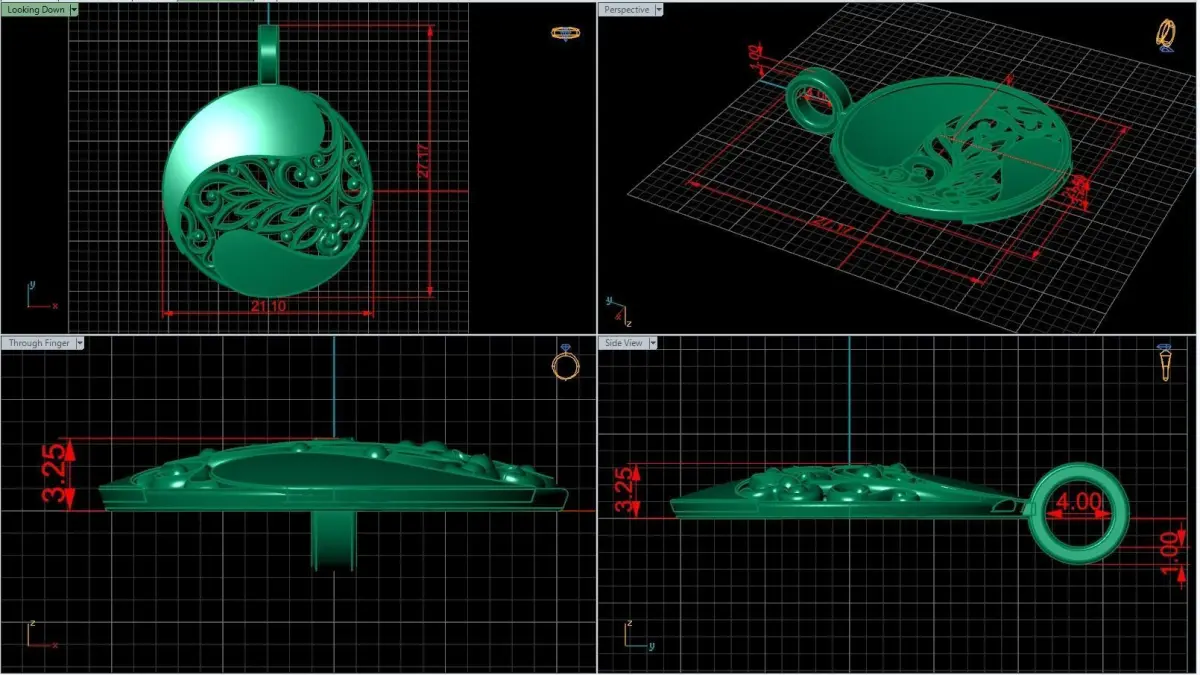Select the pendant disc in Looking Down view
Viewport: 1200px width, 675px height.
(267, 192)
